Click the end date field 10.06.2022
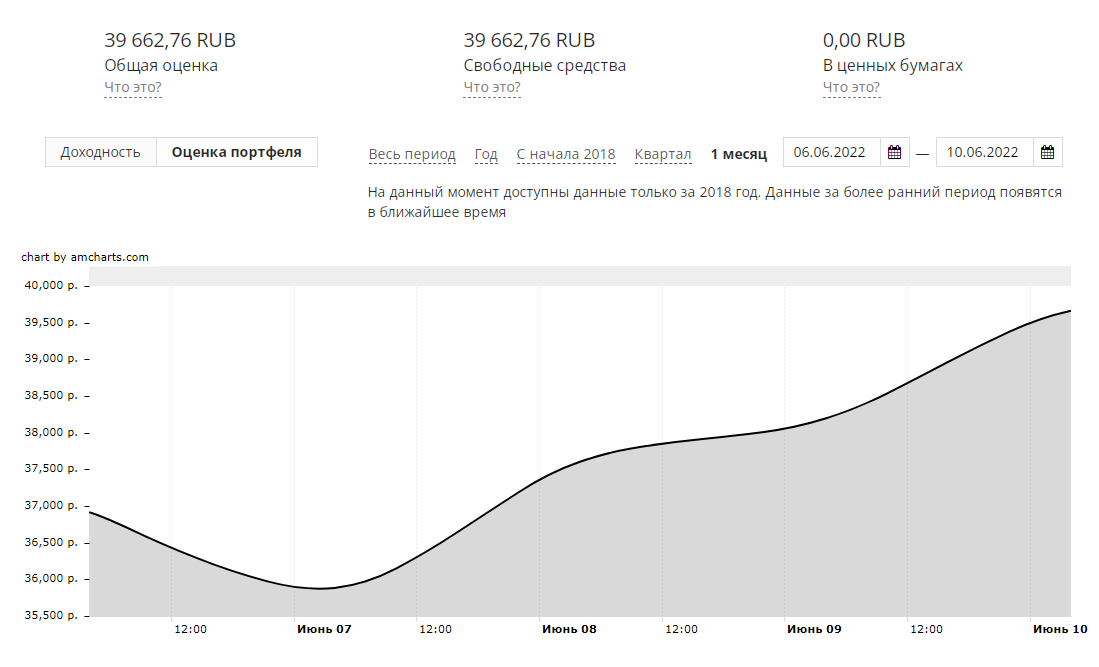This screenshot has height=667, width=1099. (x=982, y=153)
